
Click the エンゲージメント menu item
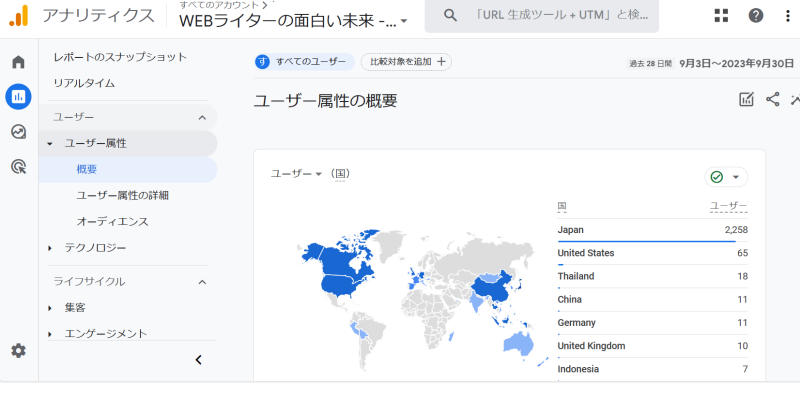coord(106,334)
